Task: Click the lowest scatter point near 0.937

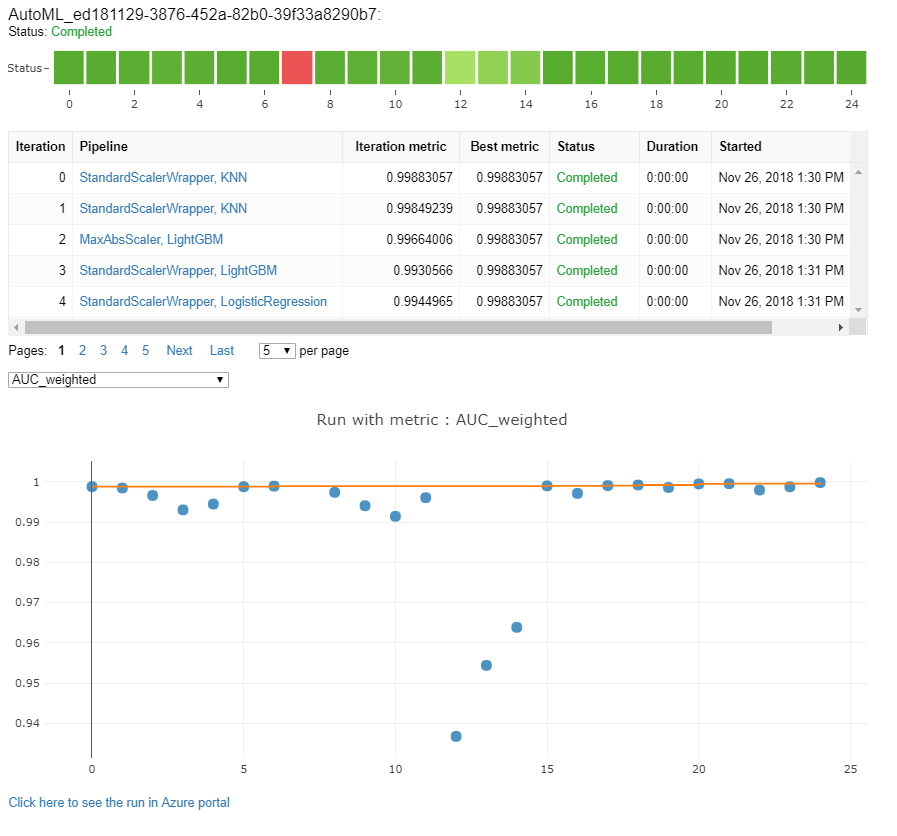Action: pos(456,735)
